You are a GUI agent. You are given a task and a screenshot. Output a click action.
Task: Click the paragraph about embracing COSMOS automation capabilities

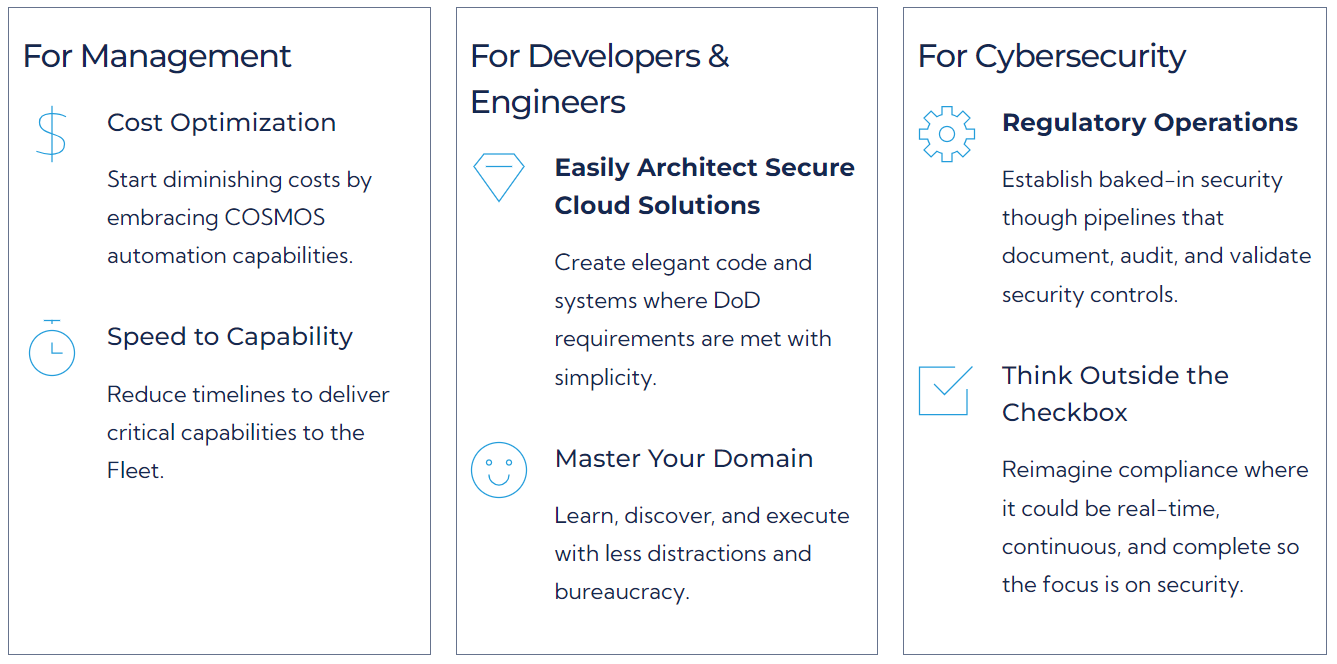pos(240,218)
